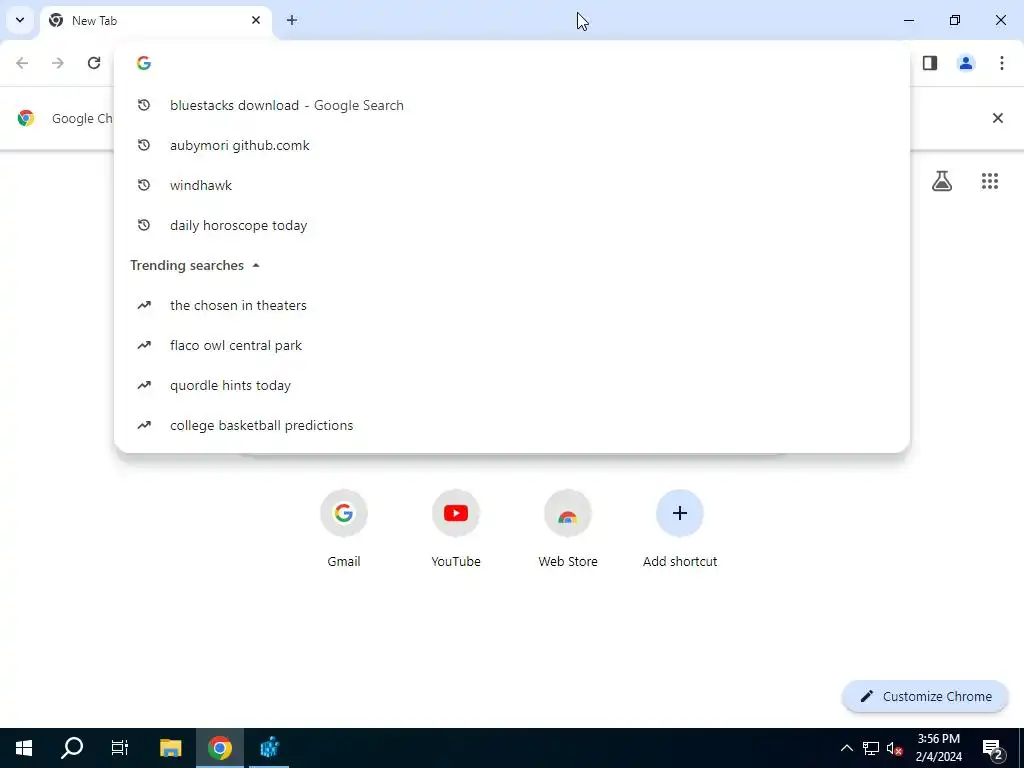Screen dimensions: 1024x768
Task: Close the New Tab tab
Action: (x=256, y=20)
